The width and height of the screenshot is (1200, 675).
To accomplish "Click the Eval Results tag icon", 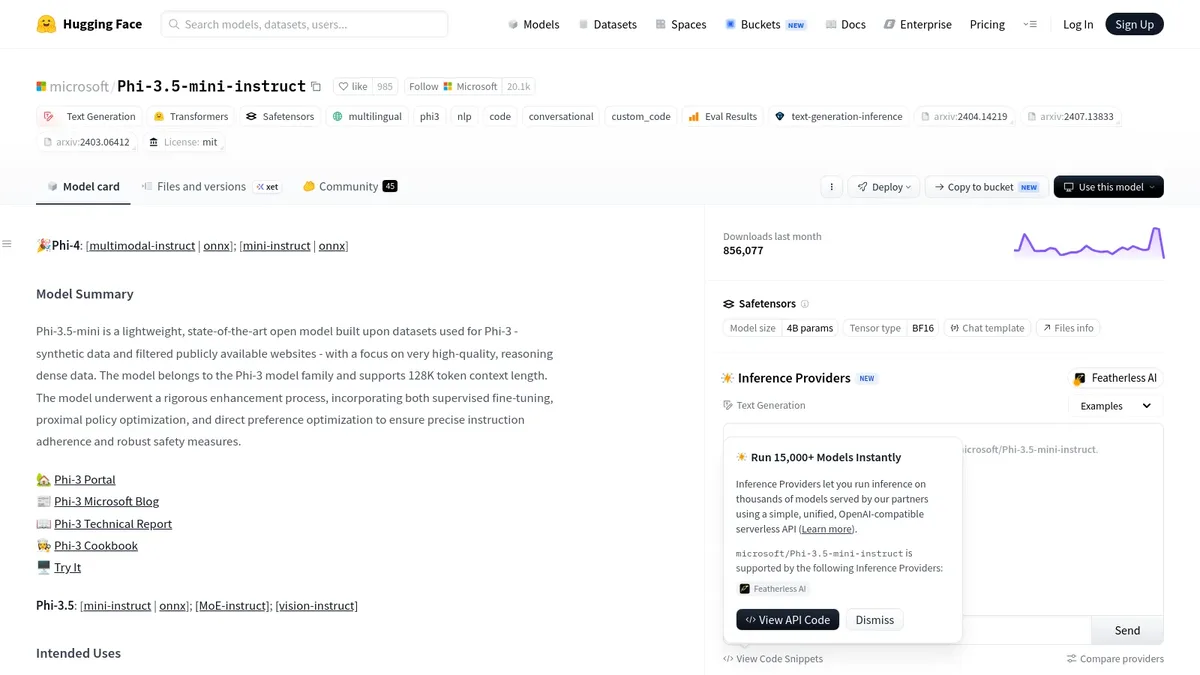I will click(x=693, y=117).
